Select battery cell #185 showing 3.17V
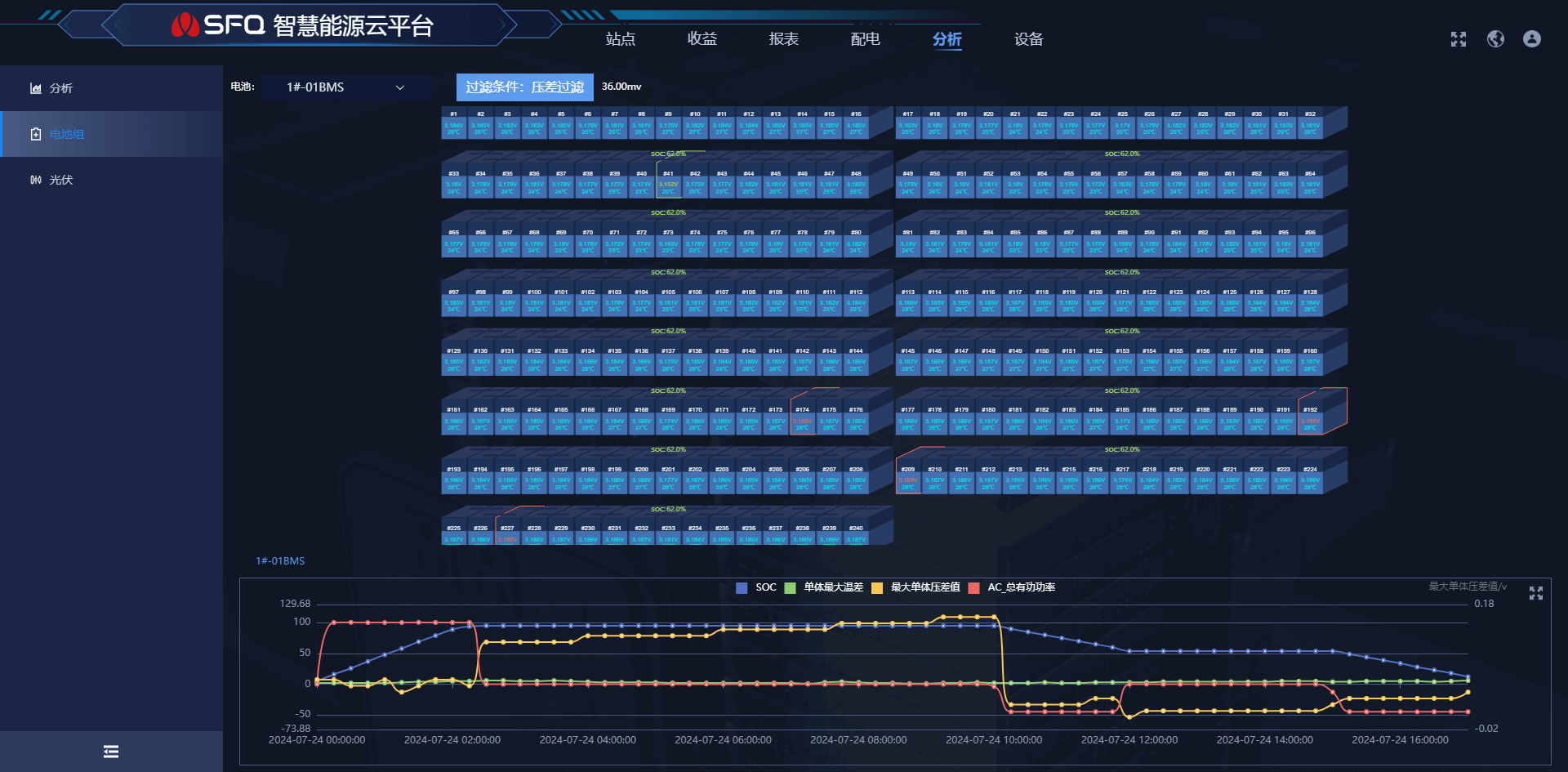 [x=1123, y=419]
